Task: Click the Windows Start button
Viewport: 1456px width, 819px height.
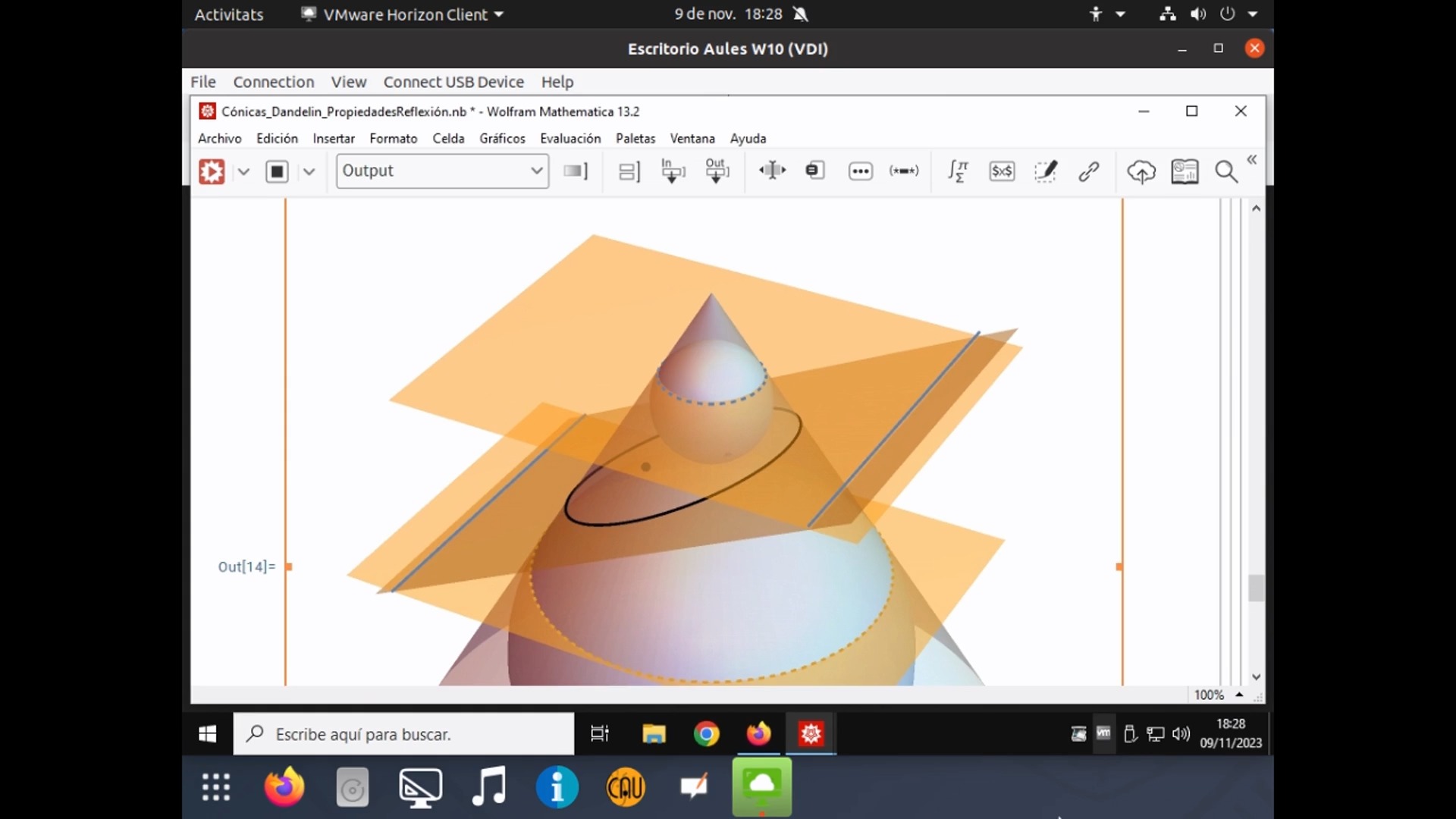Action: coord(207,734)
